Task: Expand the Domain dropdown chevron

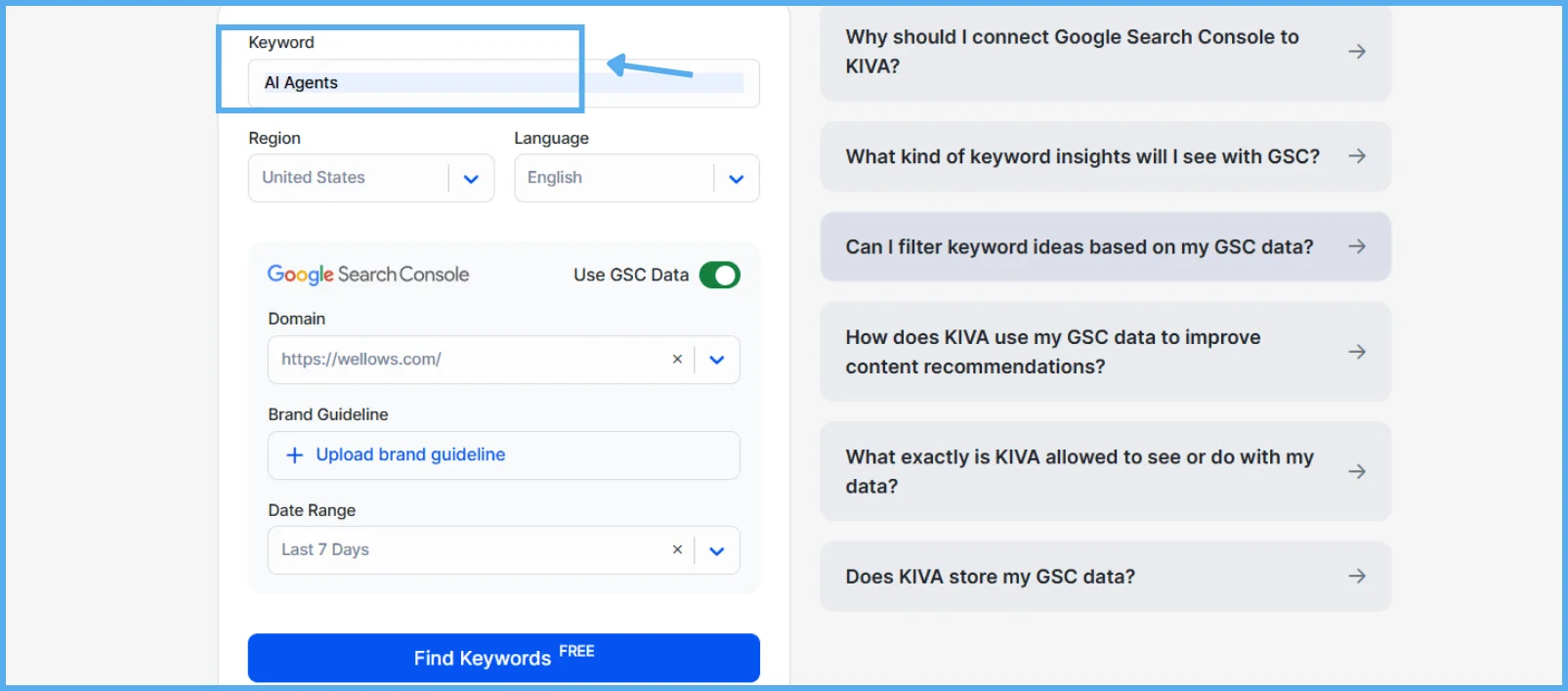Action: [x=717, y=360]
